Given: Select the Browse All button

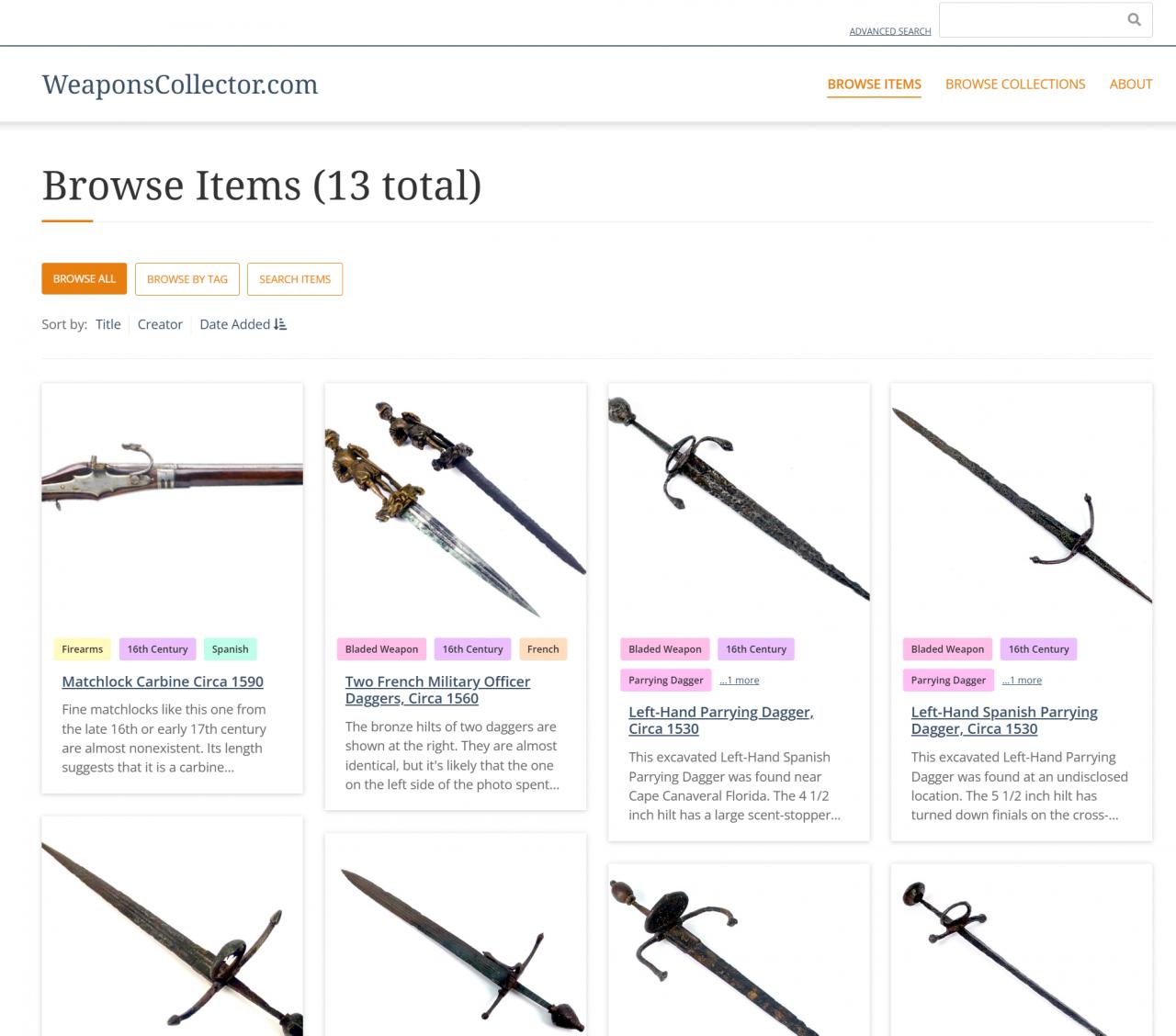Looking at the screenshot, I should tap(85, 279).
